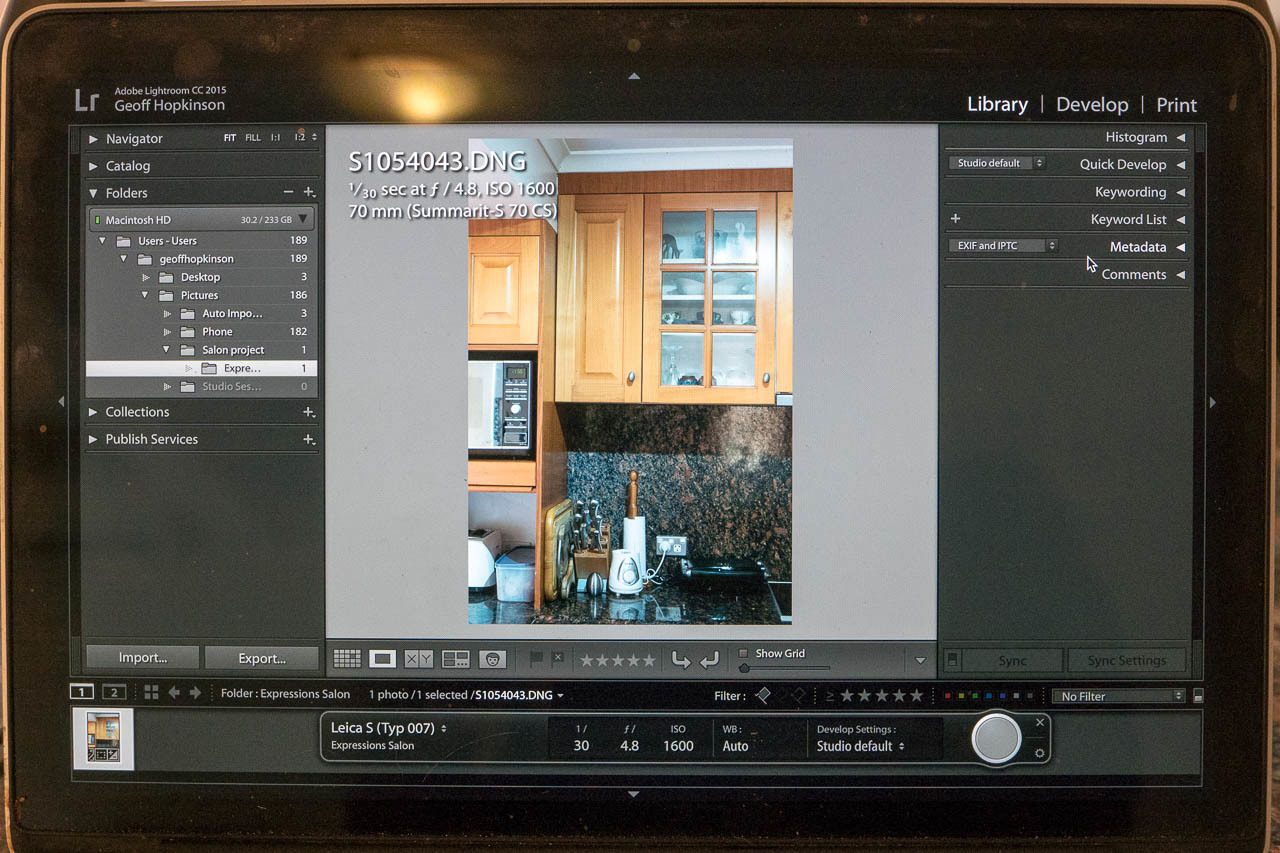Open the EXIF and IPTC metadata dropdown
The height and width of the screenshot is (853, 1280).
click(1002, 246)
